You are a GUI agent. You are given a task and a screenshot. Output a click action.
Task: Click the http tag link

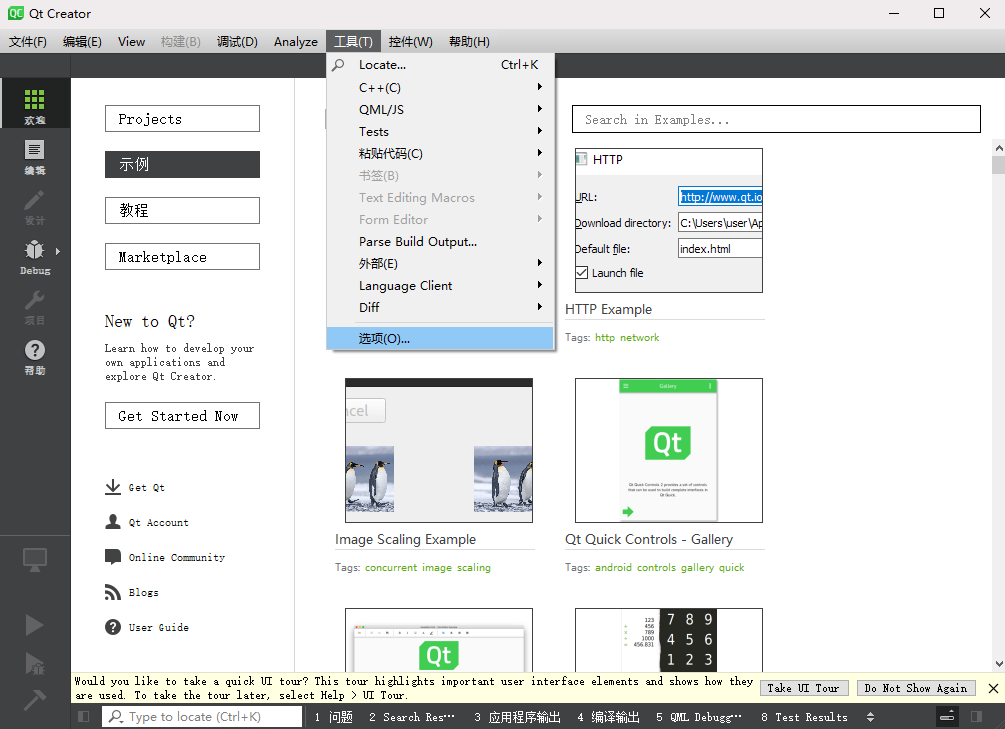point(604,337)
